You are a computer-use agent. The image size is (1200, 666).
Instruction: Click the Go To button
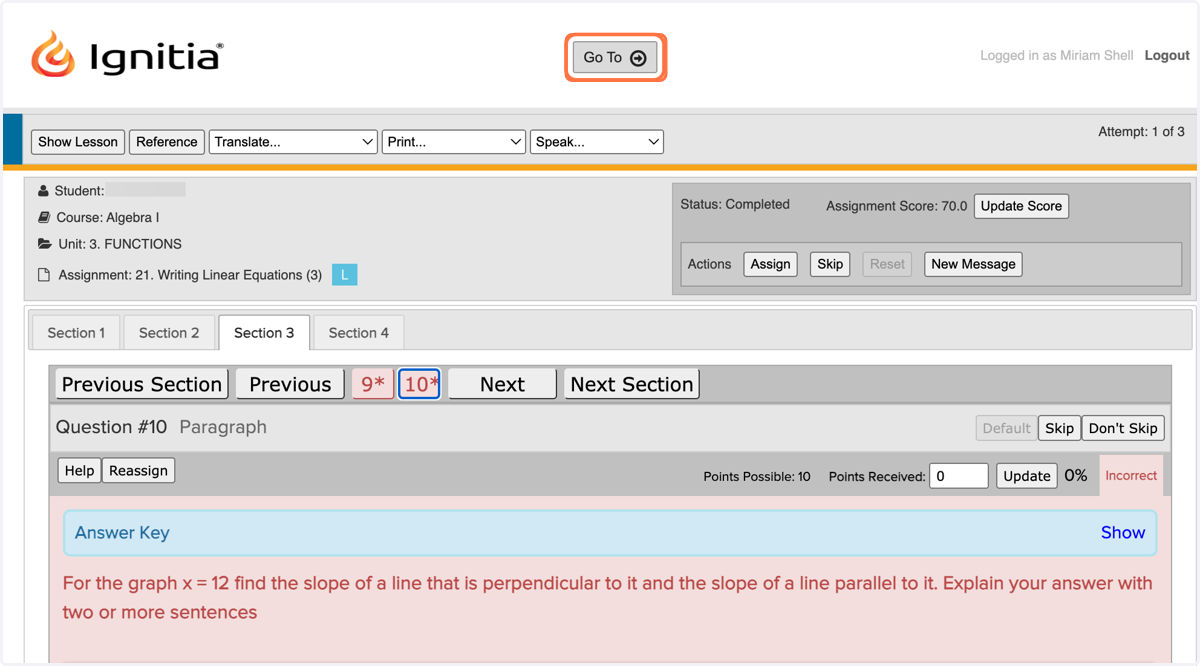(615, 58)
